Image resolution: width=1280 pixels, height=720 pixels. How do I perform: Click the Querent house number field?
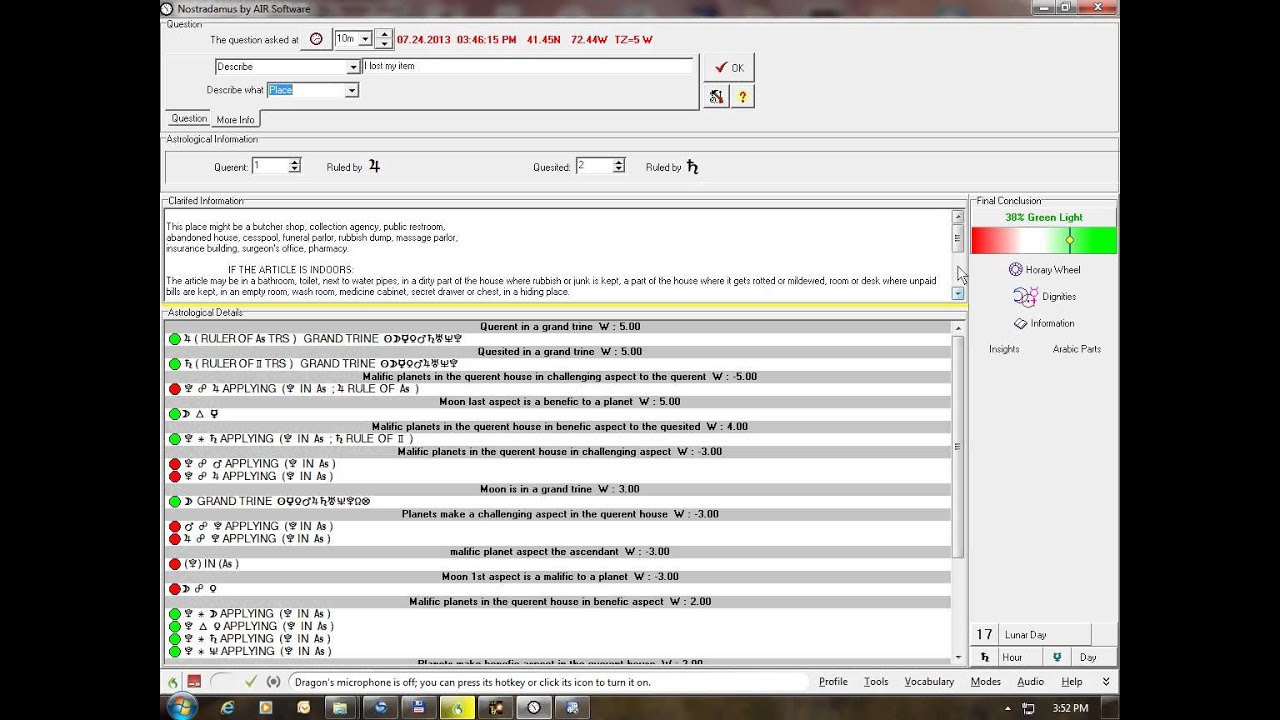coord(270,166)
